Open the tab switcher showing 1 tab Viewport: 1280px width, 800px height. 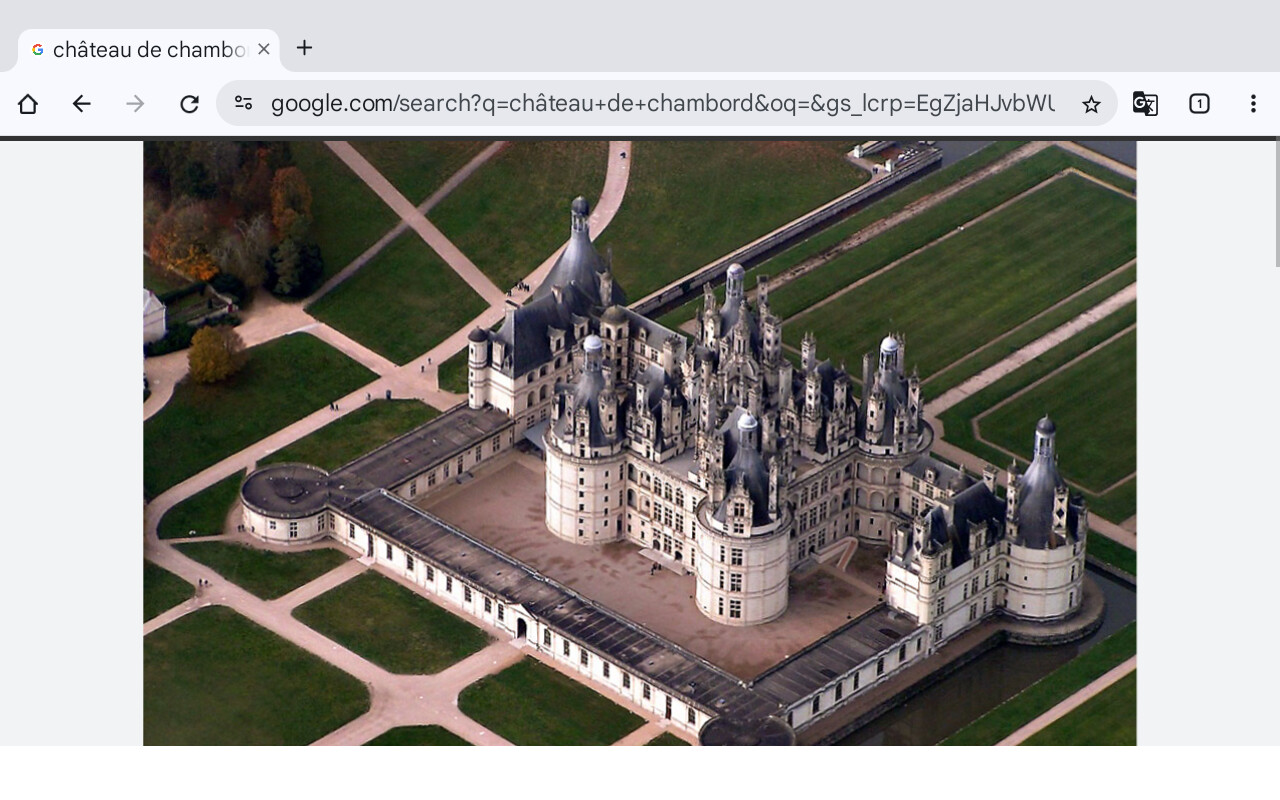1199,104
